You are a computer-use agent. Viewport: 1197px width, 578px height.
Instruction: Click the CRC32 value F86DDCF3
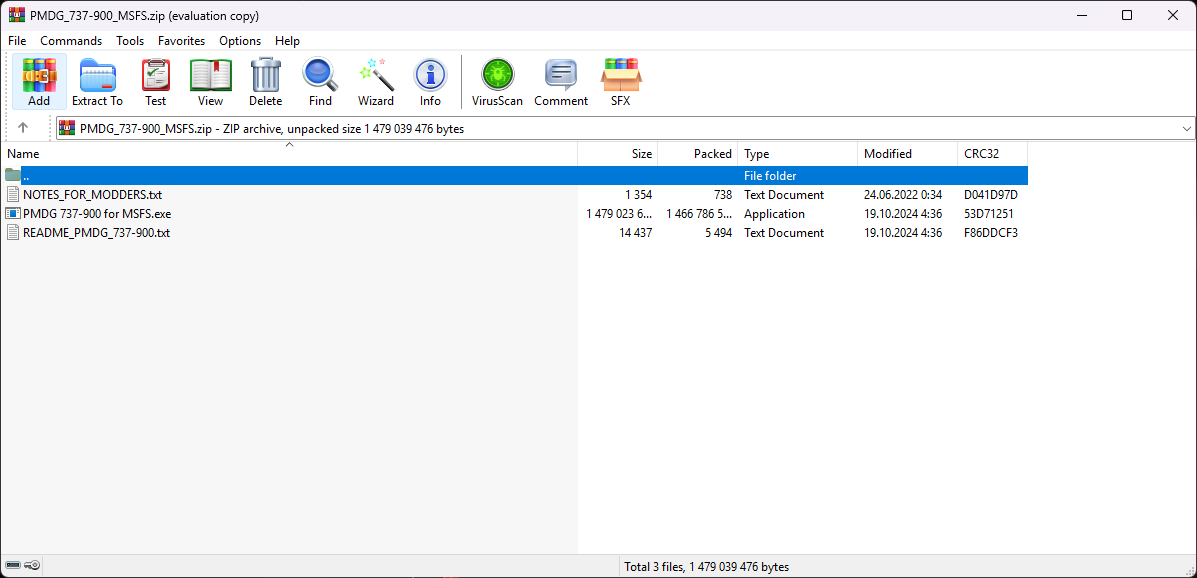click(x=991, y=233)
